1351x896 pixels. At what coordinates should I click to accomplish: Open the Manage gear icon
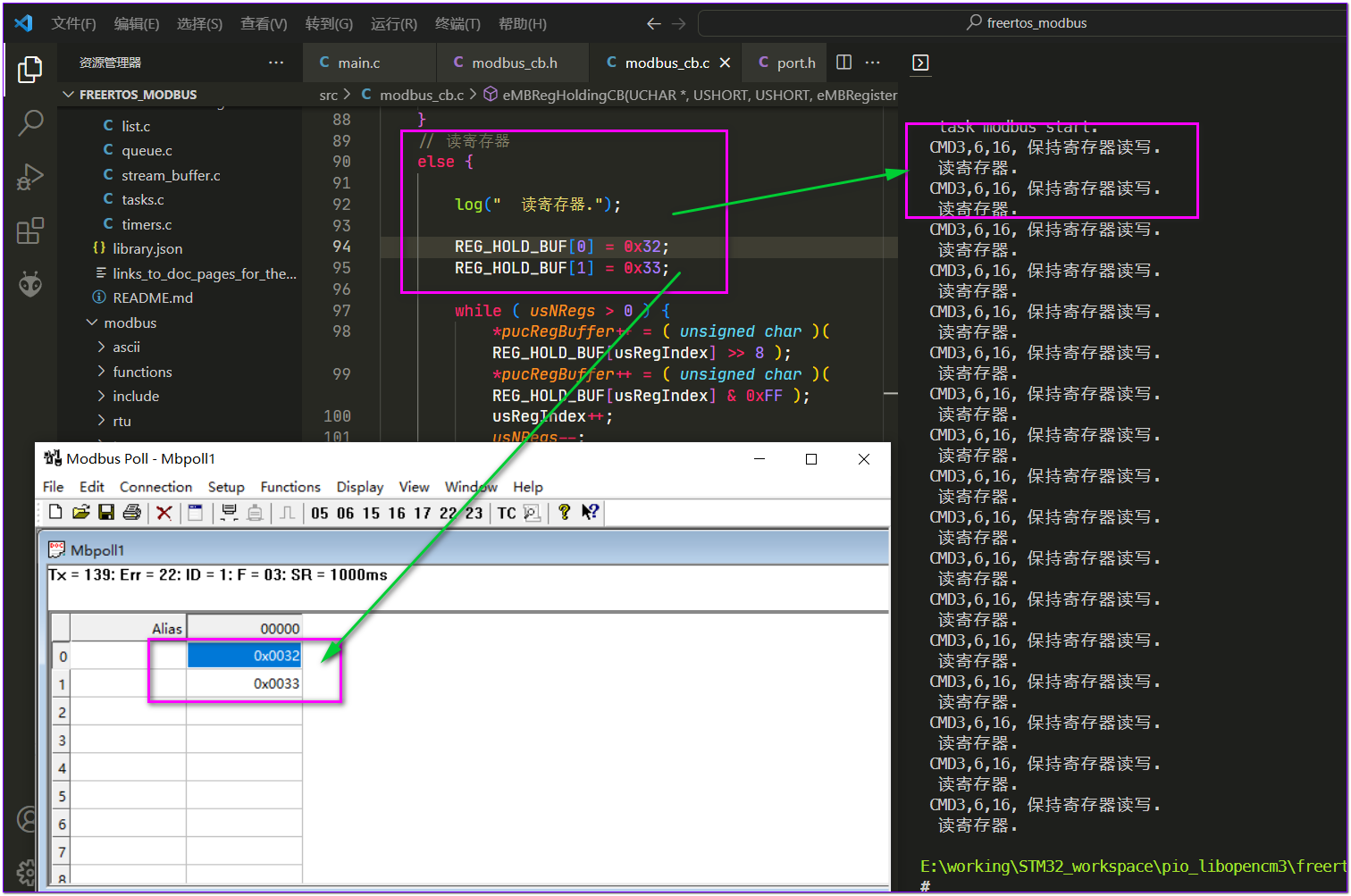28,871
